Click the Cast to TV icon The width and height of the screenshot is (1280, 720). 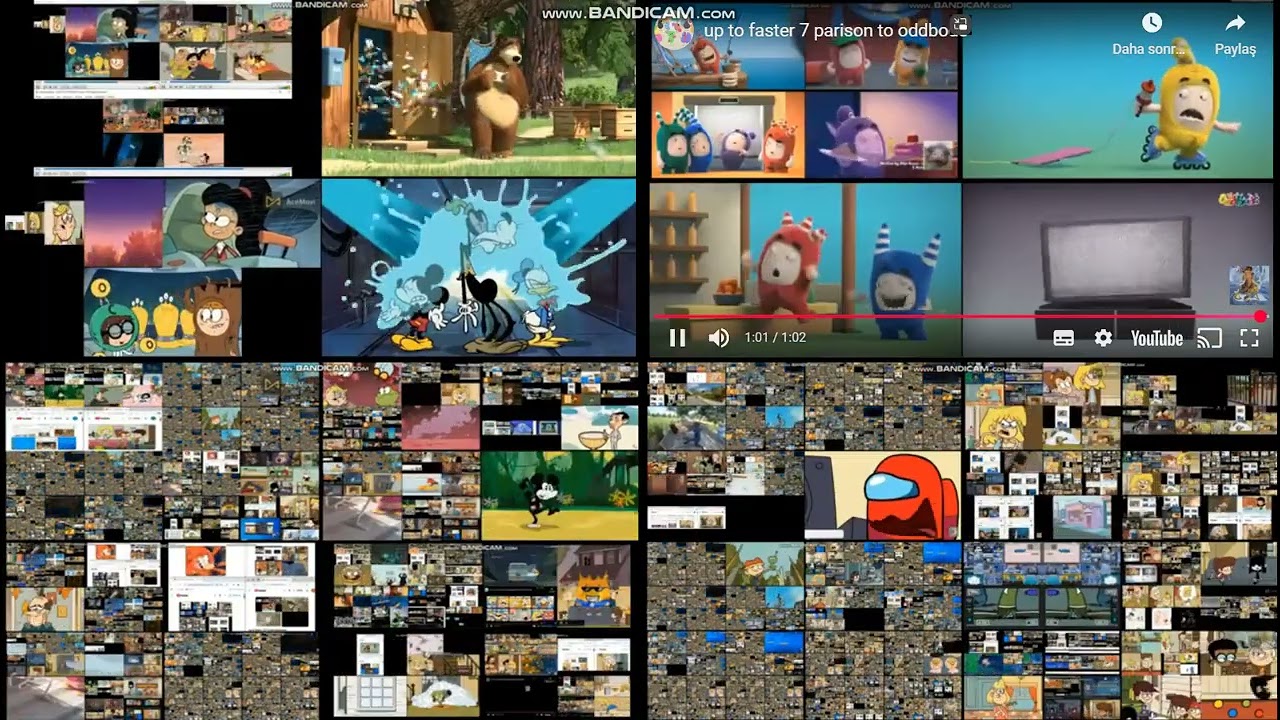click(1210, 338)
